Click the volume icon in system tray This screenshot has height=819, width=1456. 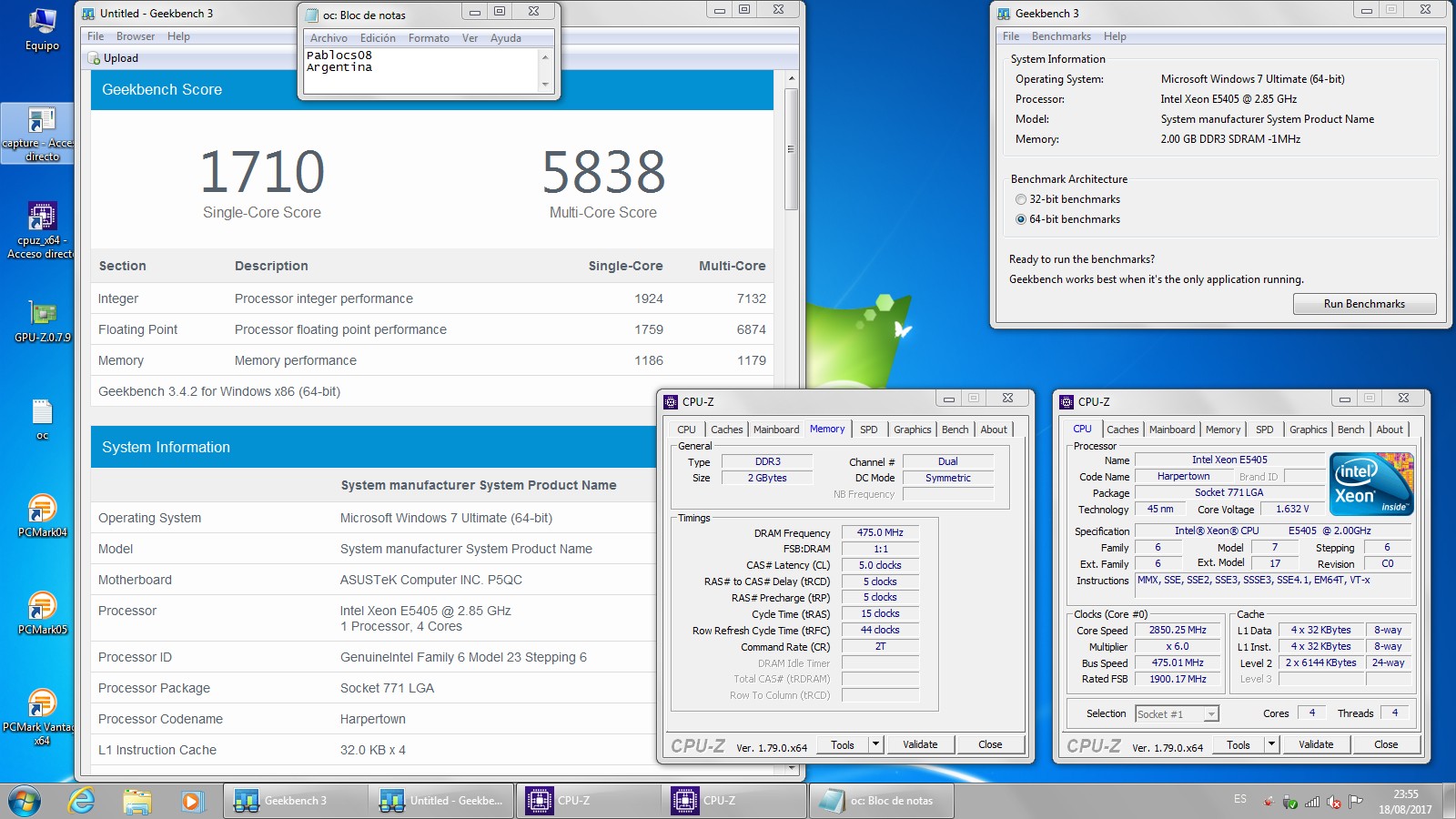[x=1334, y=802]
